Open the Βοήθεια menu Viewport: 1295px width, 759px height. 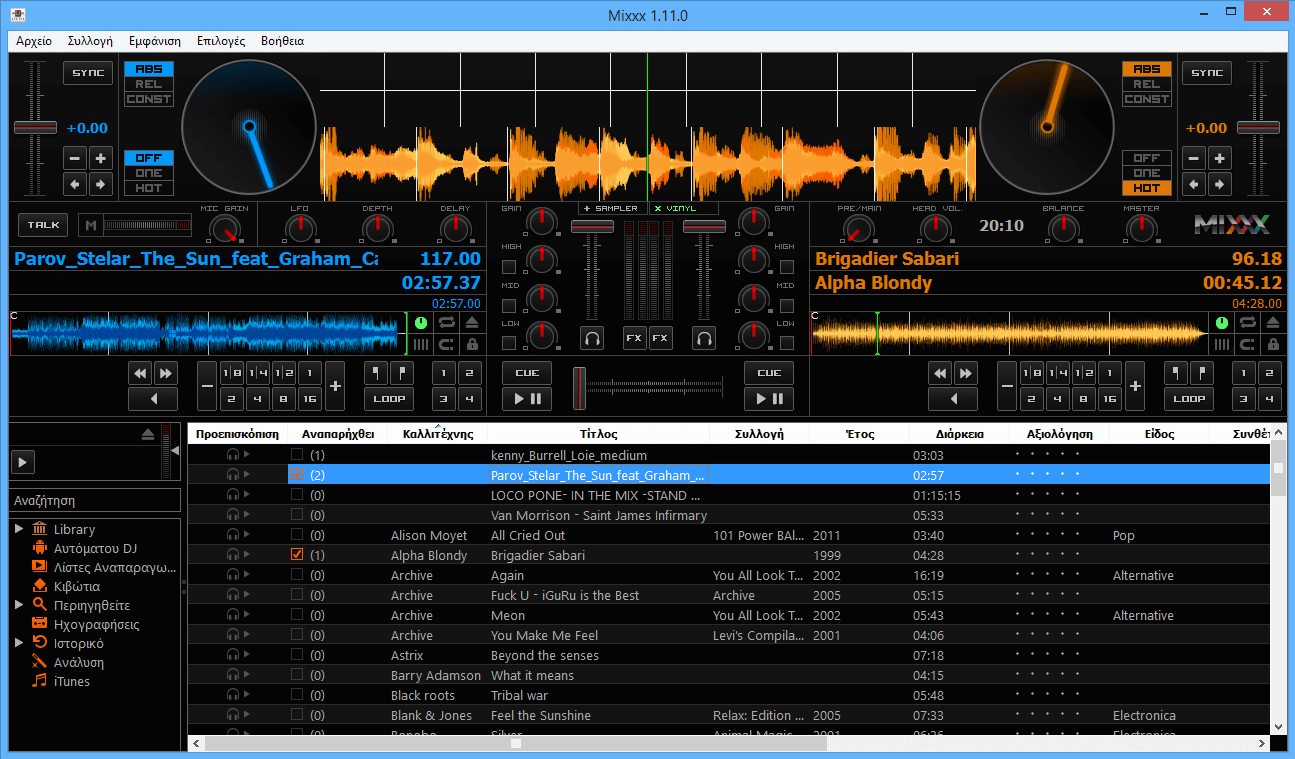[x=282, y=41]
